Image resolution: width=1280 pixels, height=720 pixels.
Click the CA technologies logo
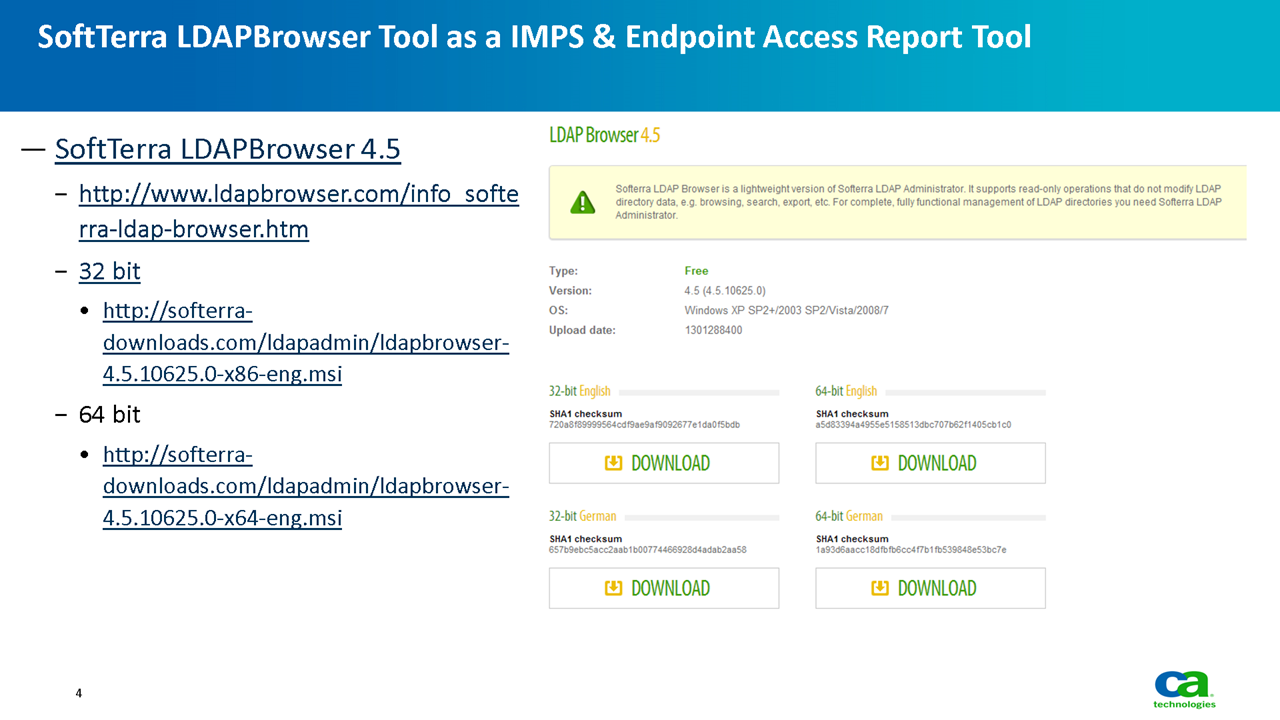point(1185,689)
